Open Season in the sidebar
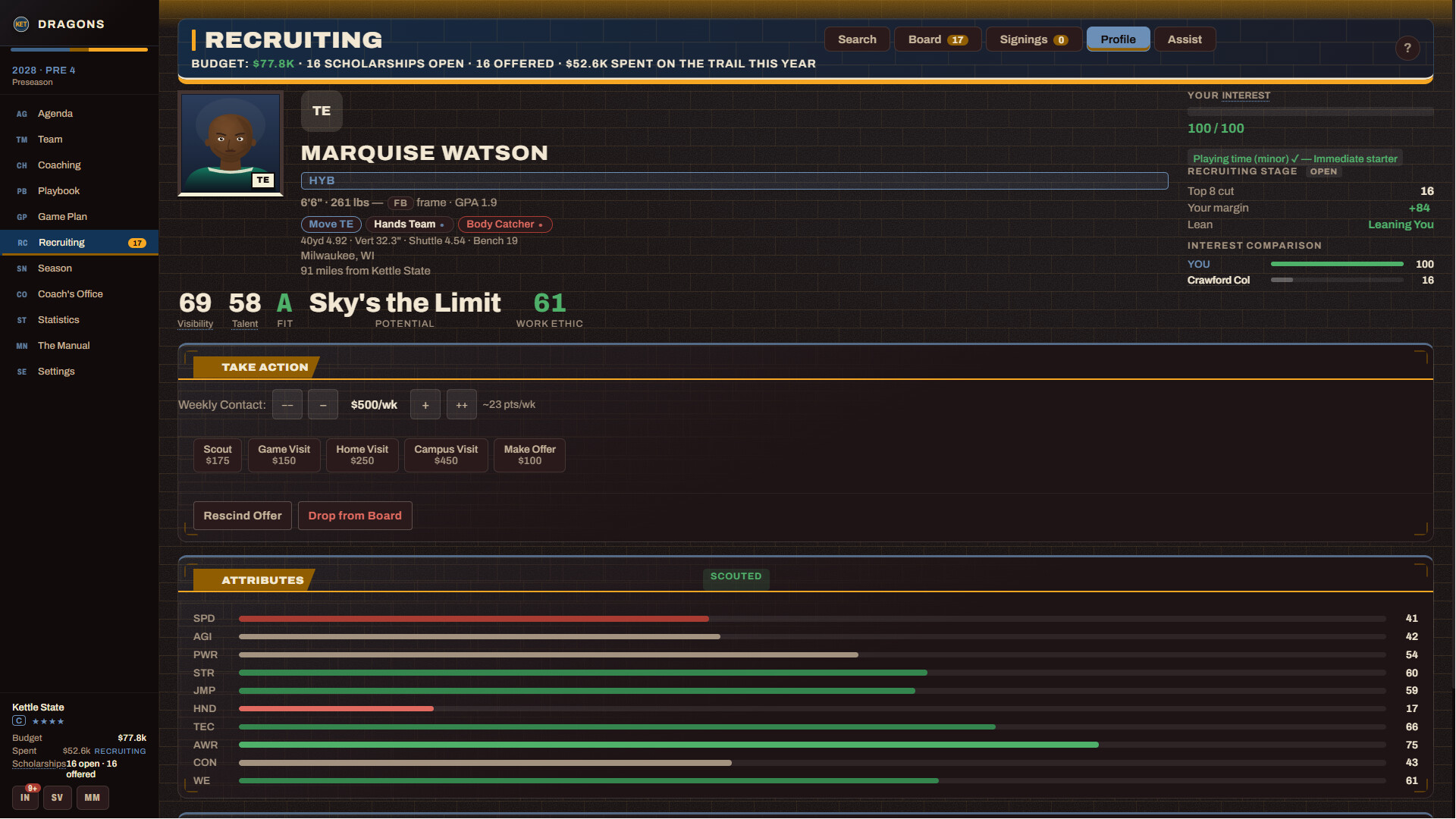This screenshot has height=819, width=1456. 80,268
